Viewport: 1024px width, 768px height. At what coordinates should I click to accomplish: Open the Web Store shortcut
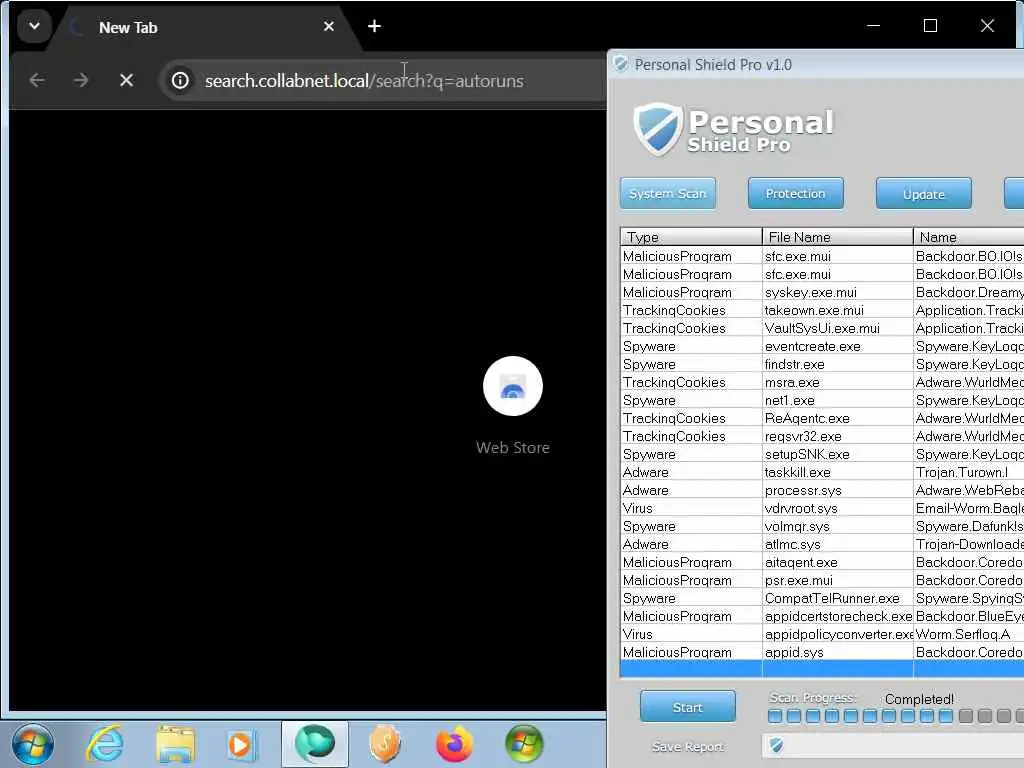click(x=513, y=386)
